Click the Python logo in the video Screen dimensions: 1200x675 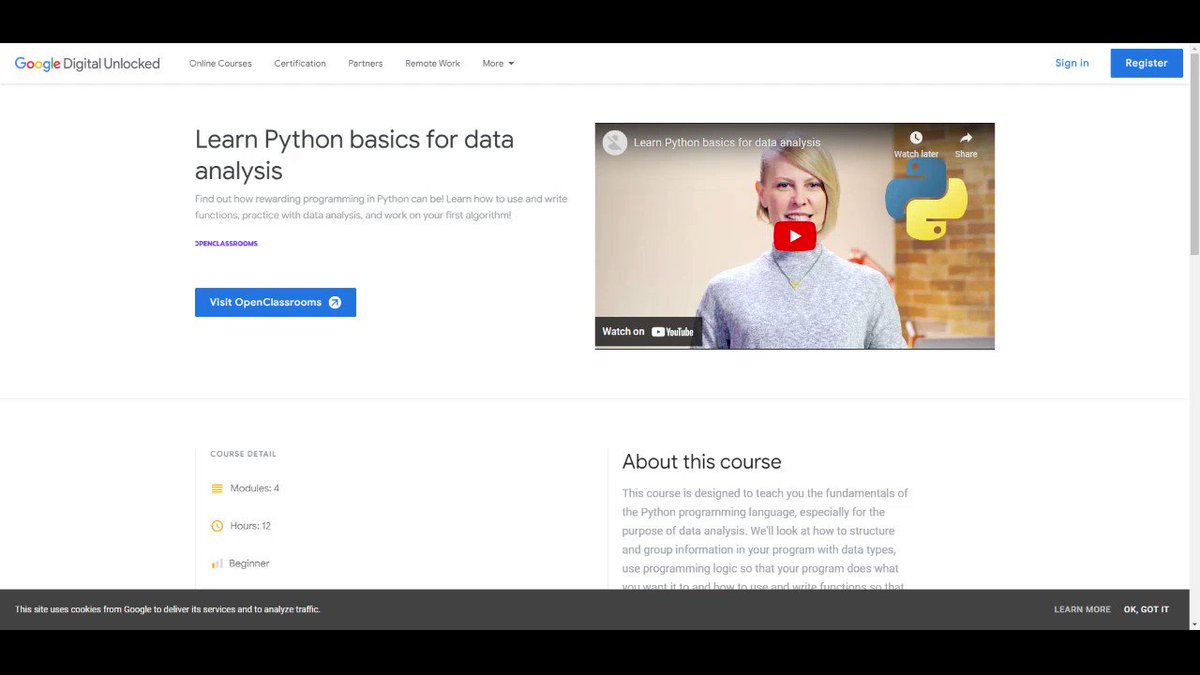(x=926, y=198)
